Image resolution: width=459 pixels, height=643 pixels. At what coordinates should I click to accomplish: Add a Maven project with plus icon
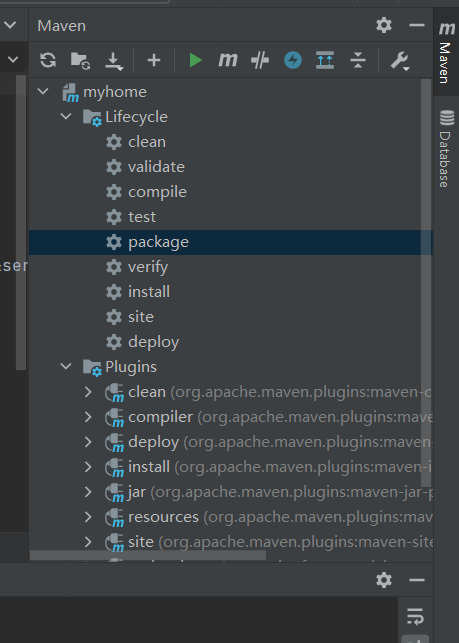(154, 60)
